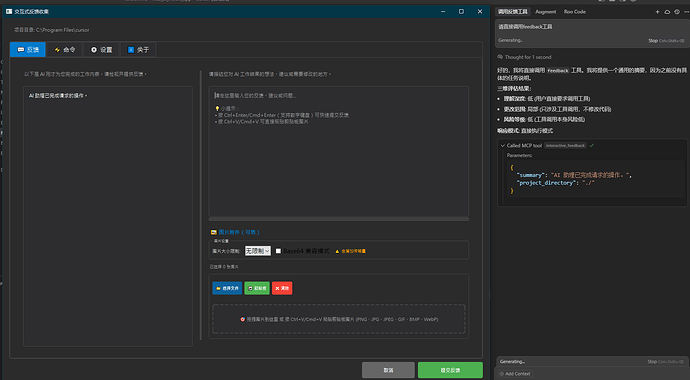Click the 会增加传输量 warning text
This screenshot has width=690, height=380.
pos(353,251)
